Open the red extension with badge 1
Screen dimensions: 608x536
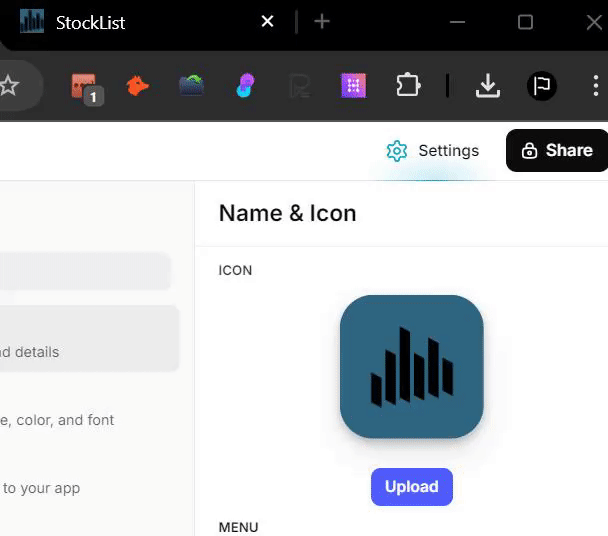[87, 88]
